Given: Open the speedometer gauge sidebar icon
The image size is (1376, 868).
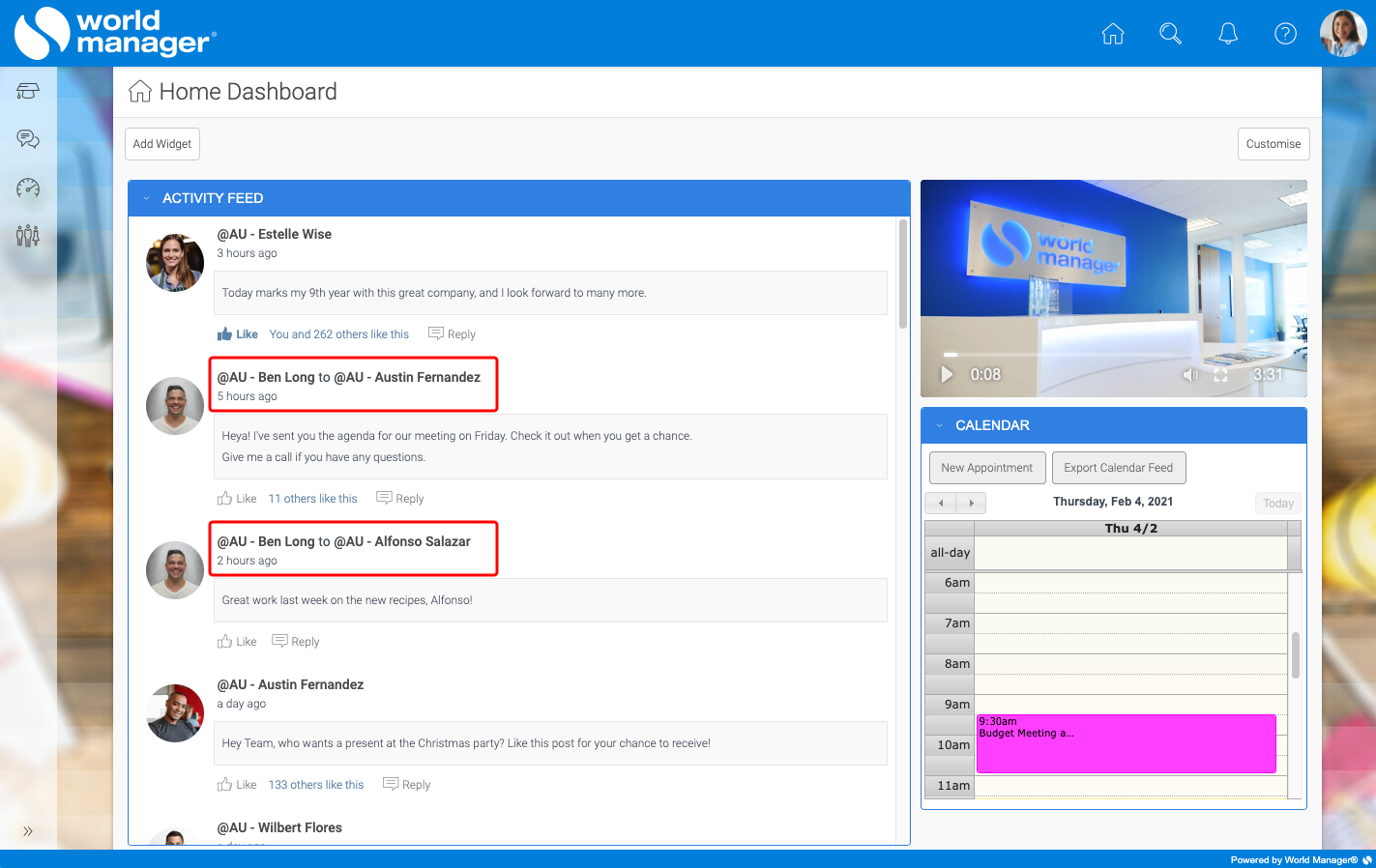Looking at the screenshot, I should coord(28,188).
